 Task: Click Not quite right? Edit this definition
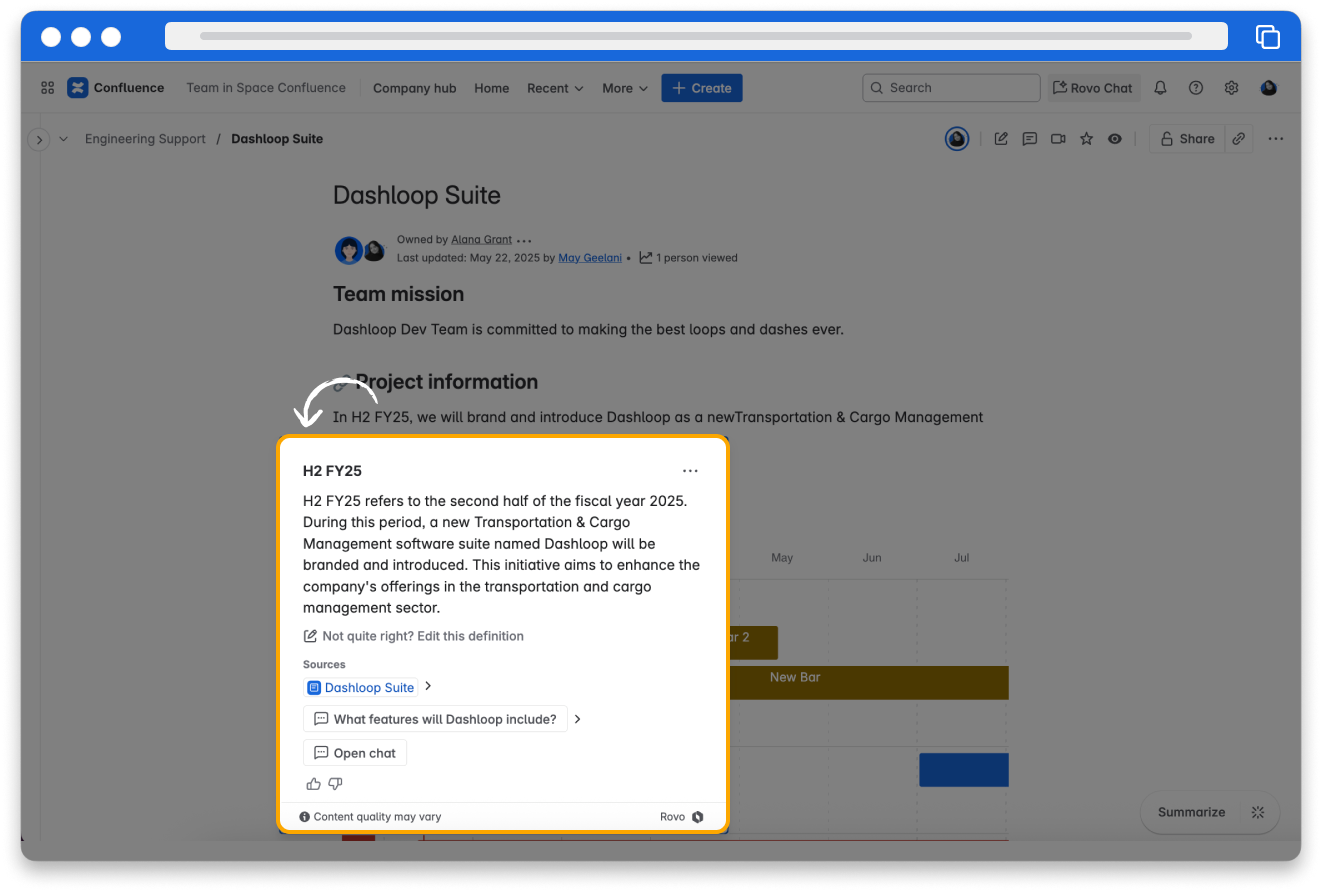(x=413, y=636)
